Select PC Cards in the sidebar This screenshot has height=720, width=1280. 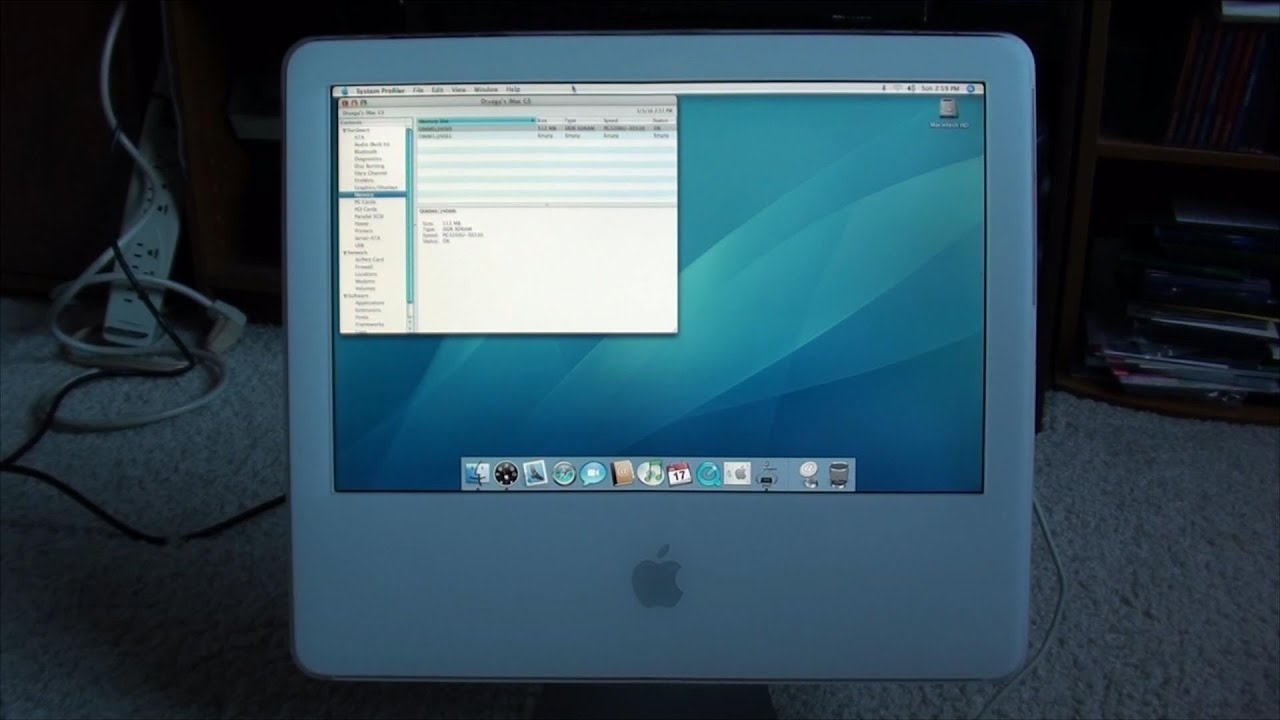click(365, 202)
